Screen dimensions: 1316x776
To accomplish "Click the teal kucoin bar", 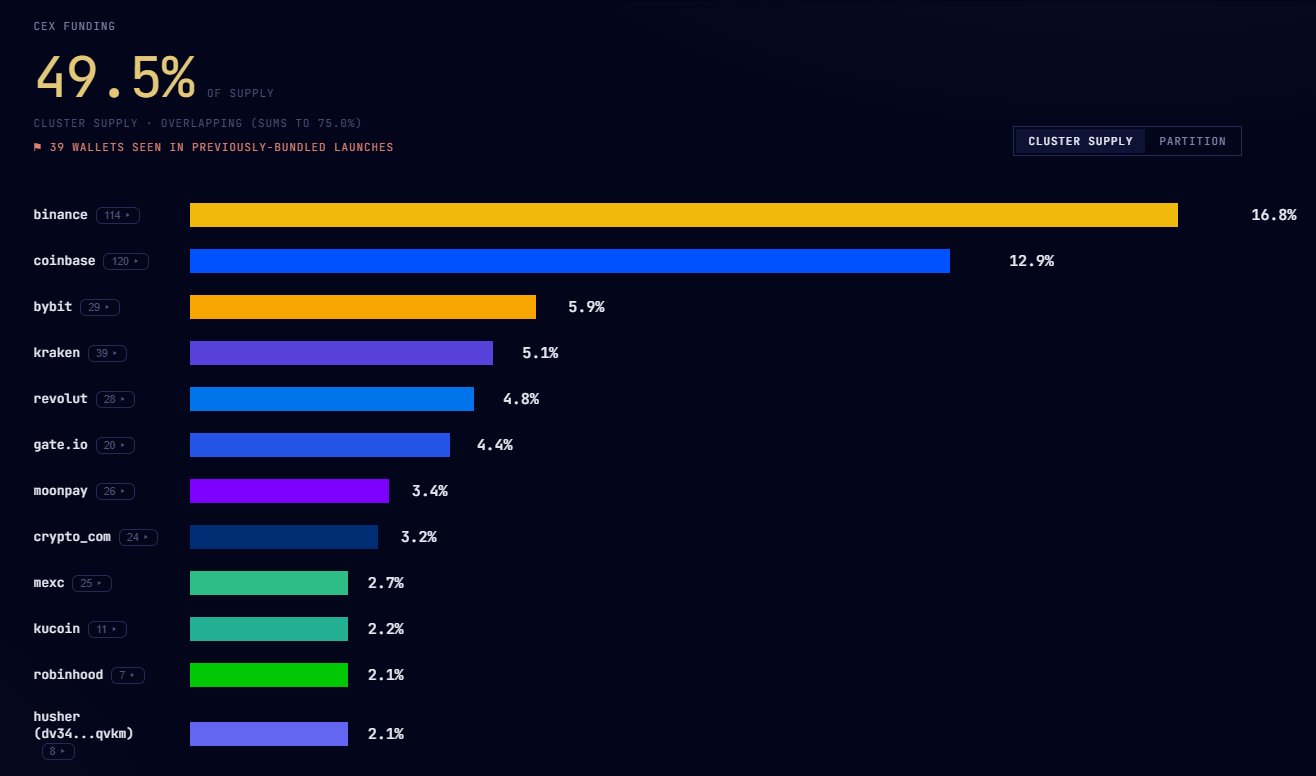I will [269, 629].
